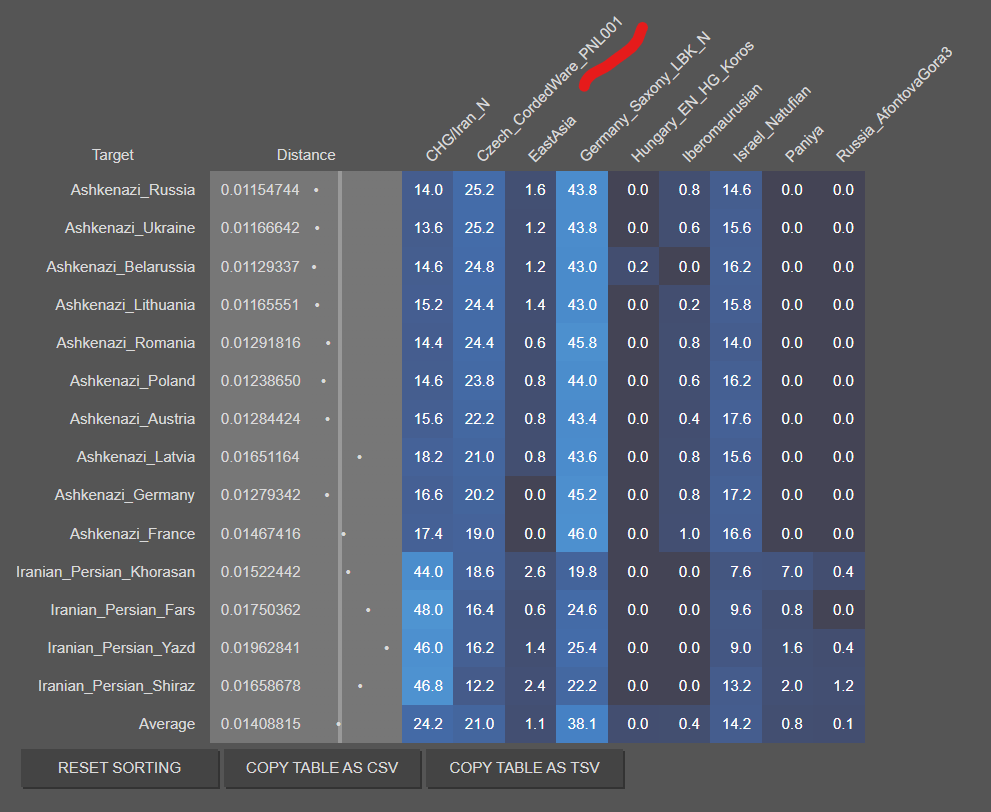The image size is (991, 812).
Task: Click the 48.0 cell in Iranian_Persian_Fars row
Action: 428,610
